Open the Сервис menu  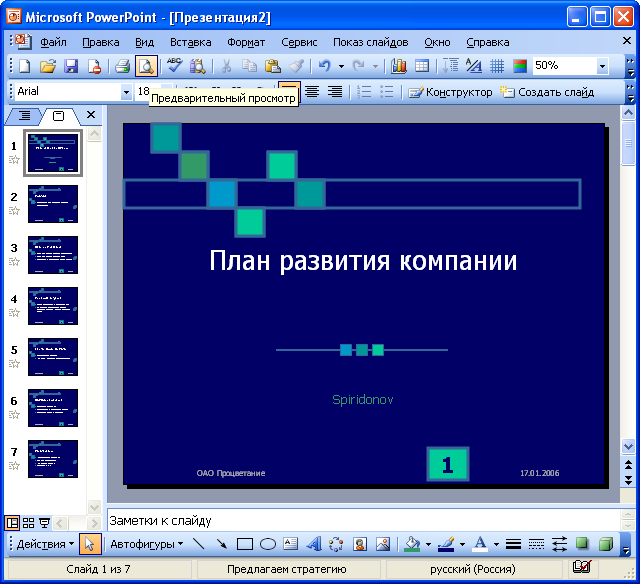299,42
